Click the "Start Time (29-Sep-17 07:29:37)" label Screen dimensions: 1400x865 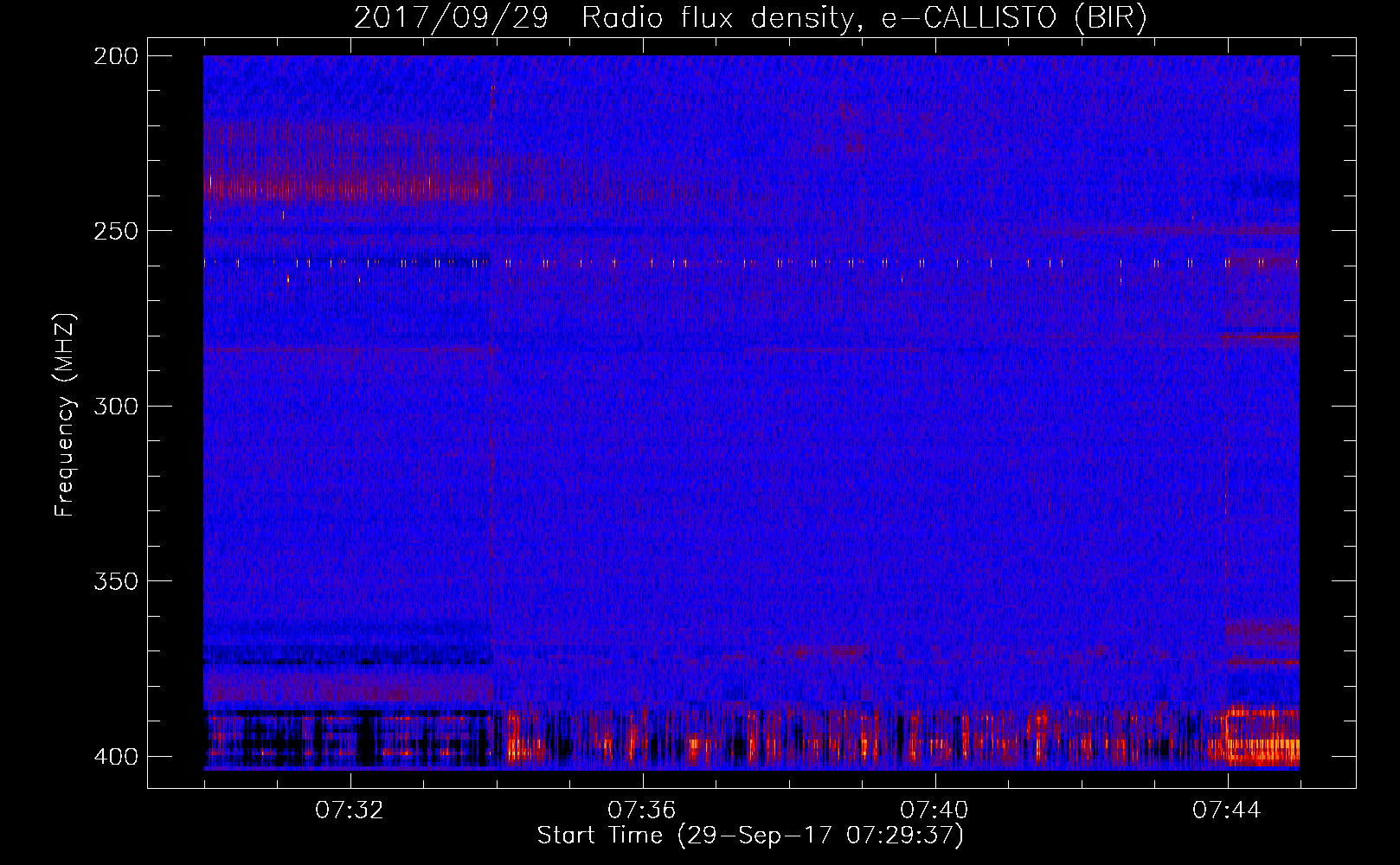point(750,836)
